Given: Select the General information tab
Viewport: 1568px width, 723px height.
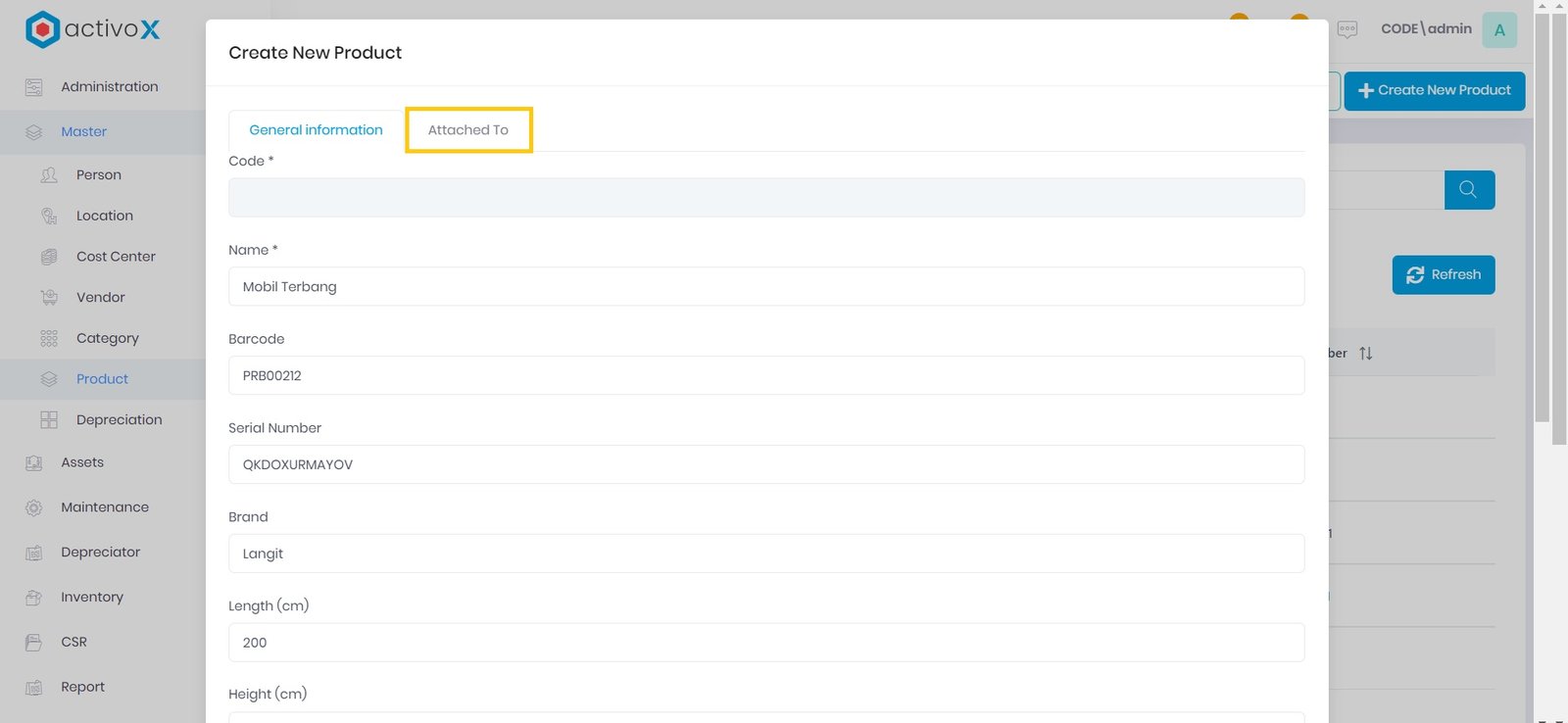Looking at the screenshot, I should tap(316, 130).
